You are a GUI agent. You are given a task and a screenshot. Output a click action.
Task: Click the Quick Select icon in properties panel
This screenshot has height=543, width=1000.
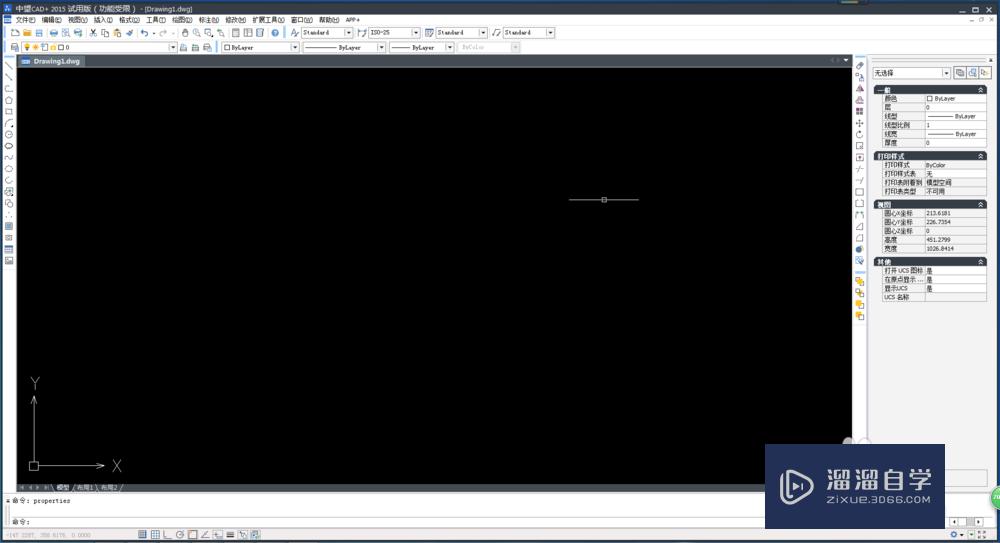point(985,73)
